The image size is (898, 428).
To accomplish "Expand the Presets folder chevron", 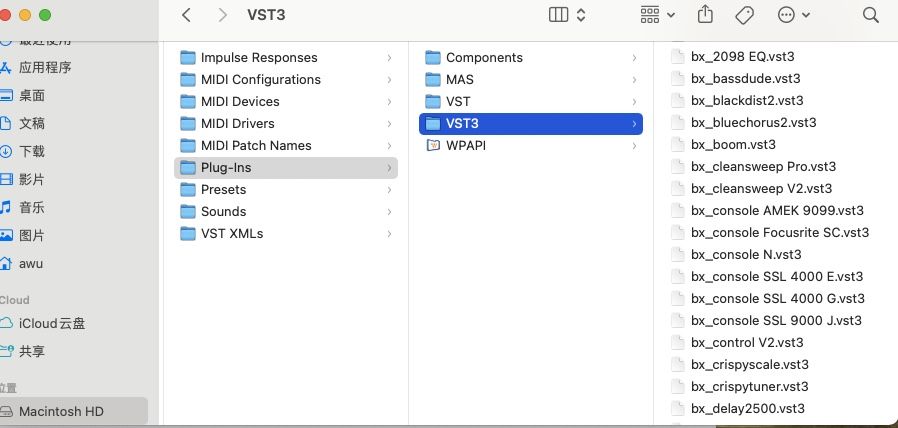I will (x=389, y=189).
